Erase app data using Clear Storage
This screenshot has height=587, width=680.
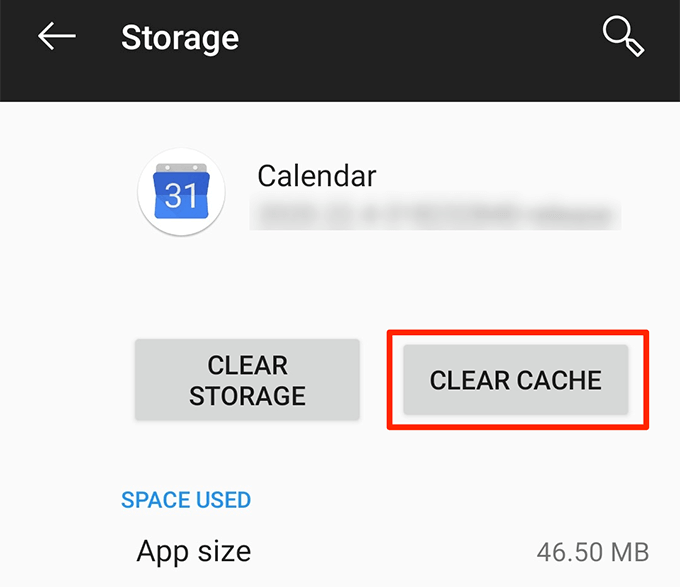coord(247,380)
